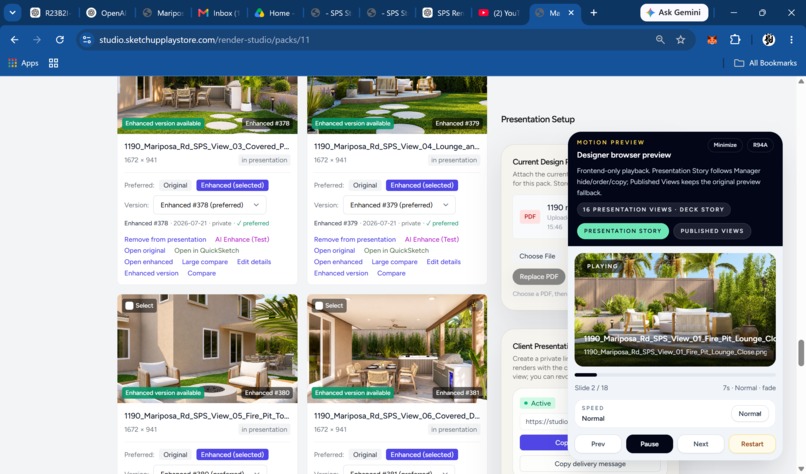Image resolution: width=806 pixels, height=474 pixels.
Task: Choose Enhanced (selected) for View_05 card
Action: (x=232, y=454)
